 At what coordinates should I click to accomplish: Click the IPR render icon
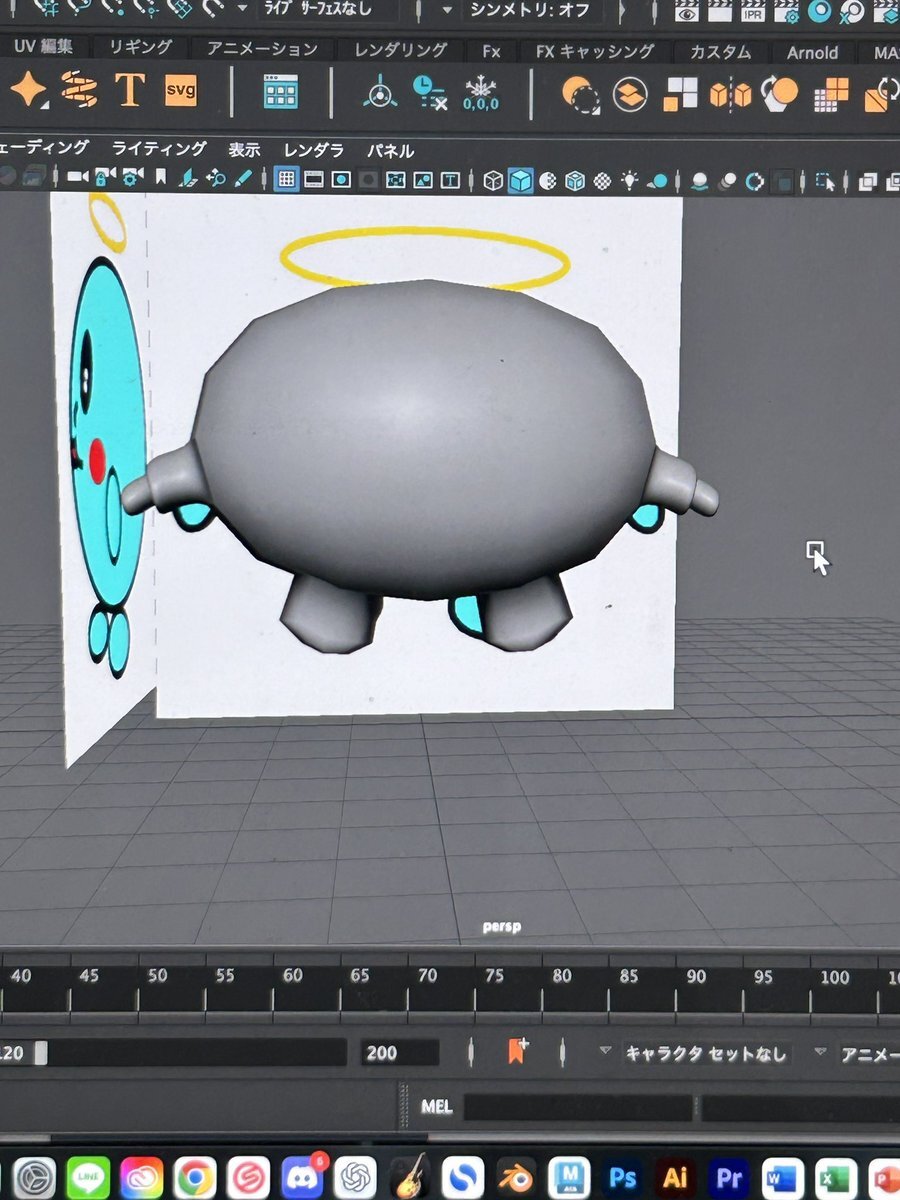click(x=753, y=11)
